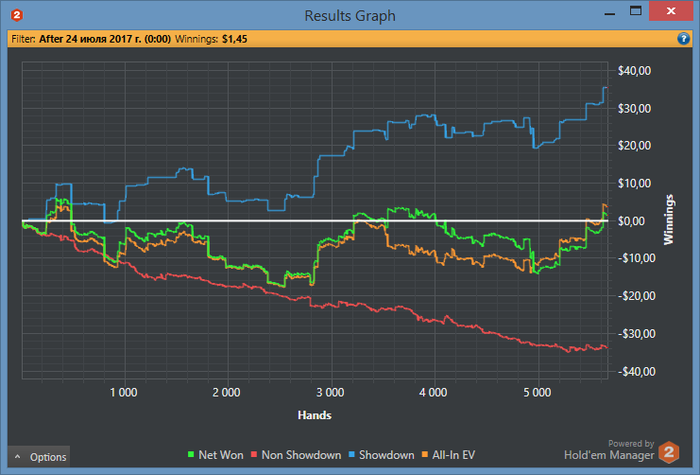Image resolution: width=700 pixels, height=475 pixels.
Task: Click the $40,00 axis label
Action: [x=634, y=71]
